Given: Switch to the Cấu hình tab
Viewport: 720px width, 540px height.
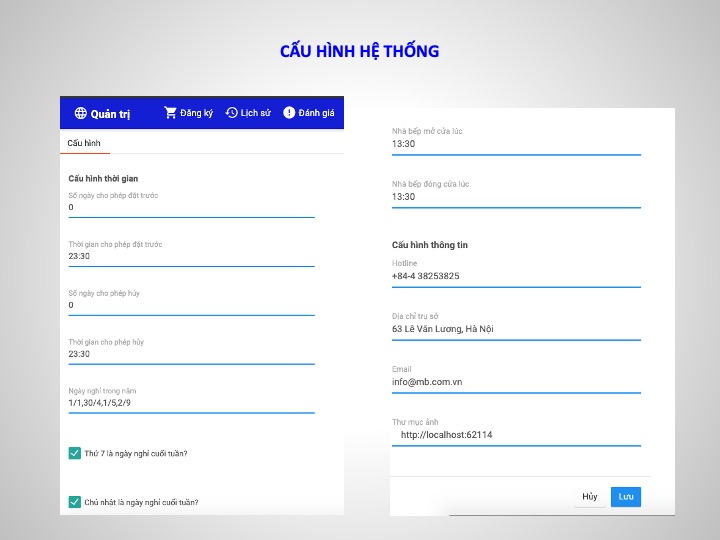Looking at the screenshot, I should coord(84,144).
